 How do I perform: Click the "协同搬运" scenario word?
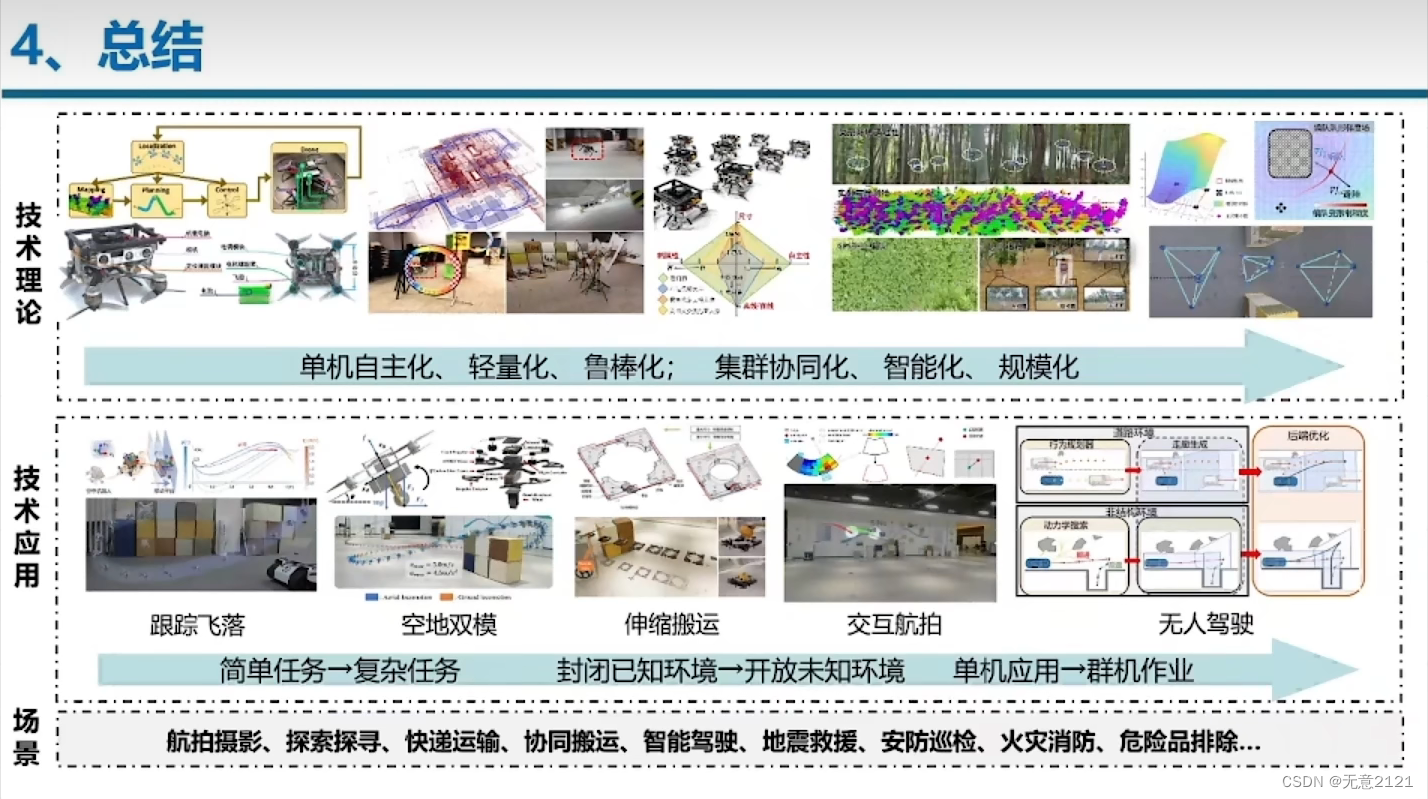571,743
